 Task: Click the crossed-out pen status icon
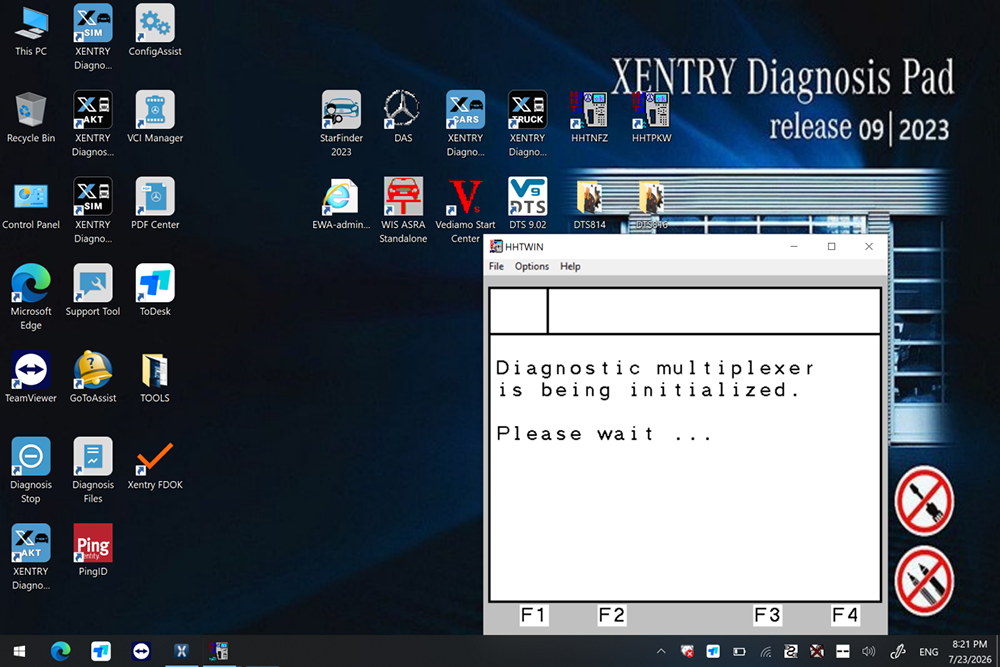pos(924,581)
